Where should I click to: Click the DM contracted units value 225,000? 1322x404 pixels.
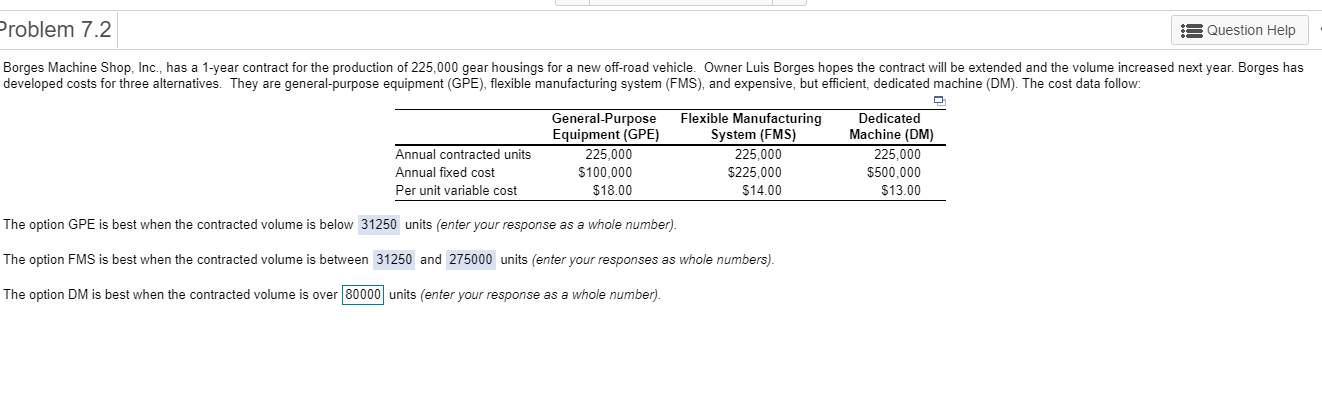(898, 154)
